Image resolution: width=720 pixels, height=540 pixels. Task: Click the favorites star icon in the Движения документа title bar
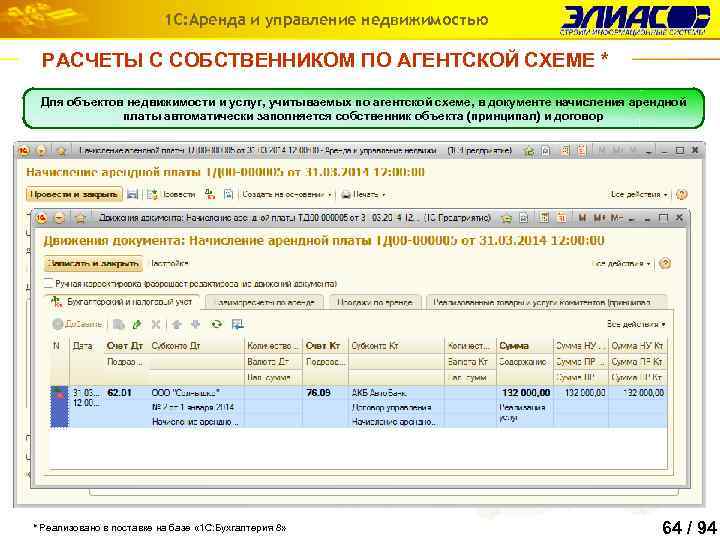tap(80, 218)
